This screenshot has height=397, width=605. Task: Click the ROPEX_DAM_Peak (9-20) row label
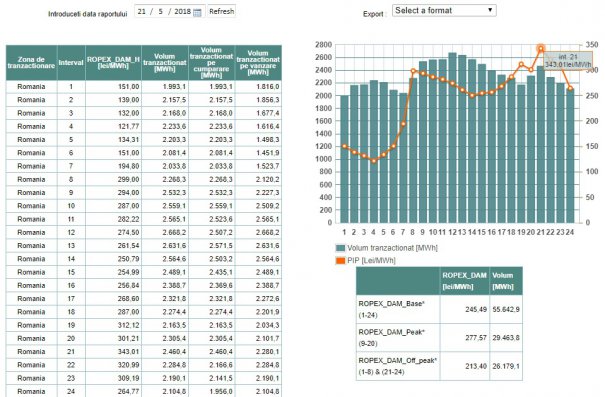(398, 338)
